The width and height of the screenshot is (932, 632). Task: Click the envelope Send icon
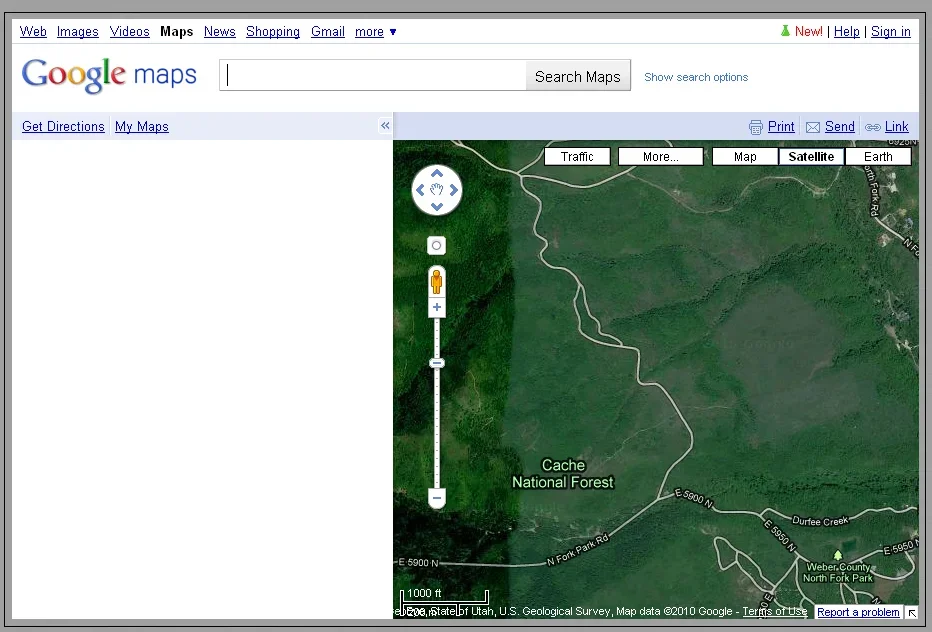tap(813, 127)
